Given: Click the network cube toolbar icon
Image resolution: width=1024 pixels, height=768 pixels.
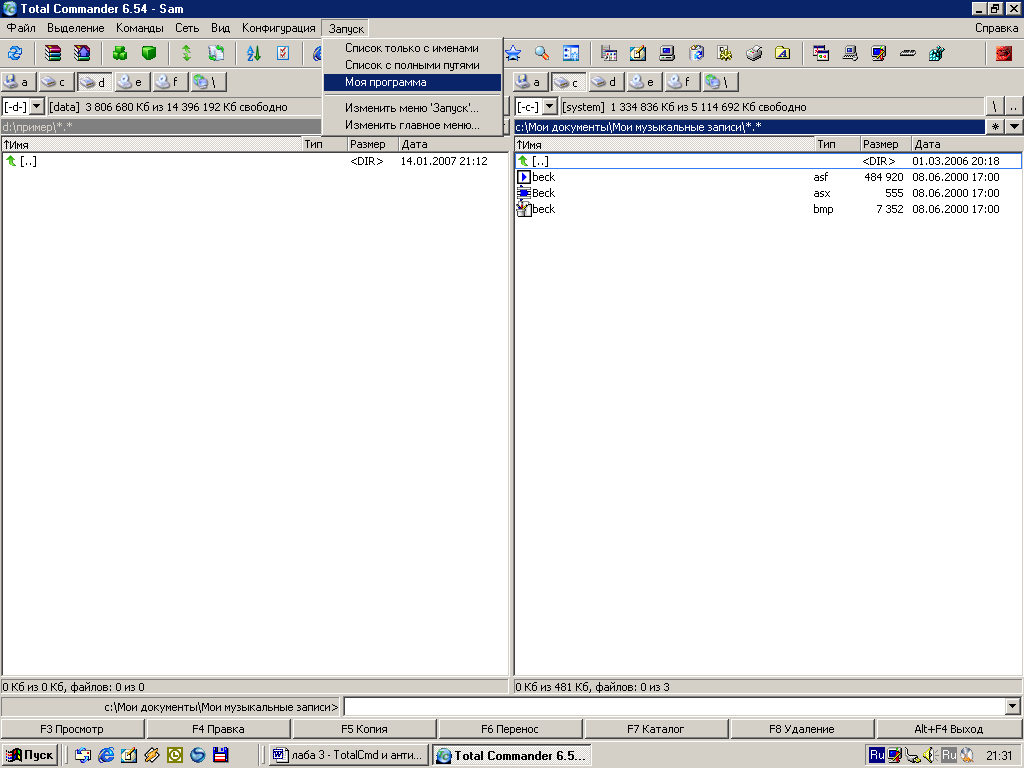Looking at the screenshot, I should point(937,54).
